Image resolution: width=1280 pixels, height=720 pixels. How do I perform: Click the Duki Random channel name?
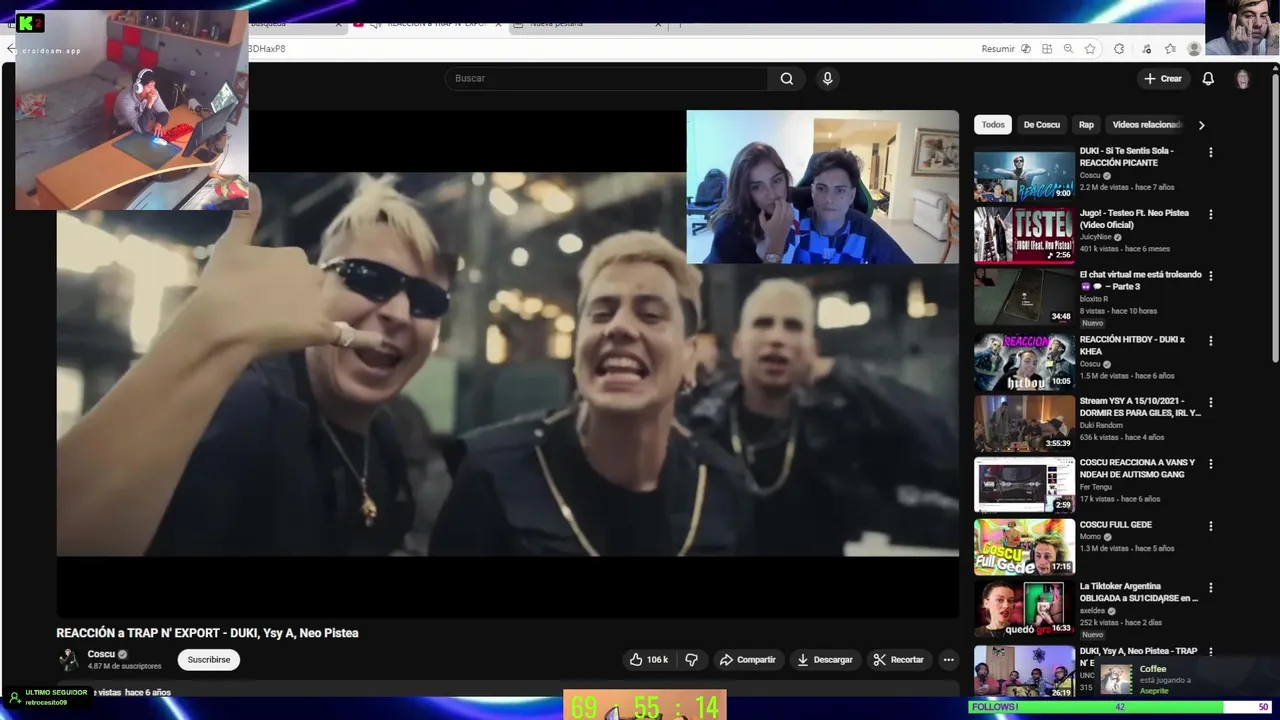(x=1100, y=425)
